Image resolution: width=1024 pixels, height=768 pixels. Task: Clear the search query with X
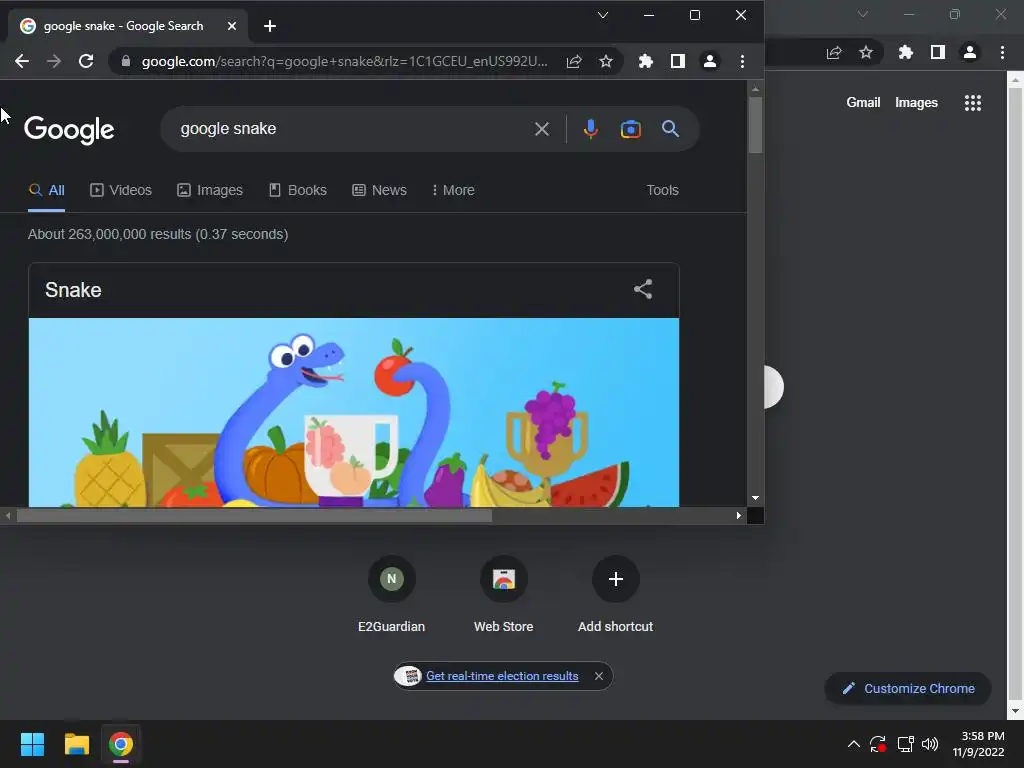point(542,129)
